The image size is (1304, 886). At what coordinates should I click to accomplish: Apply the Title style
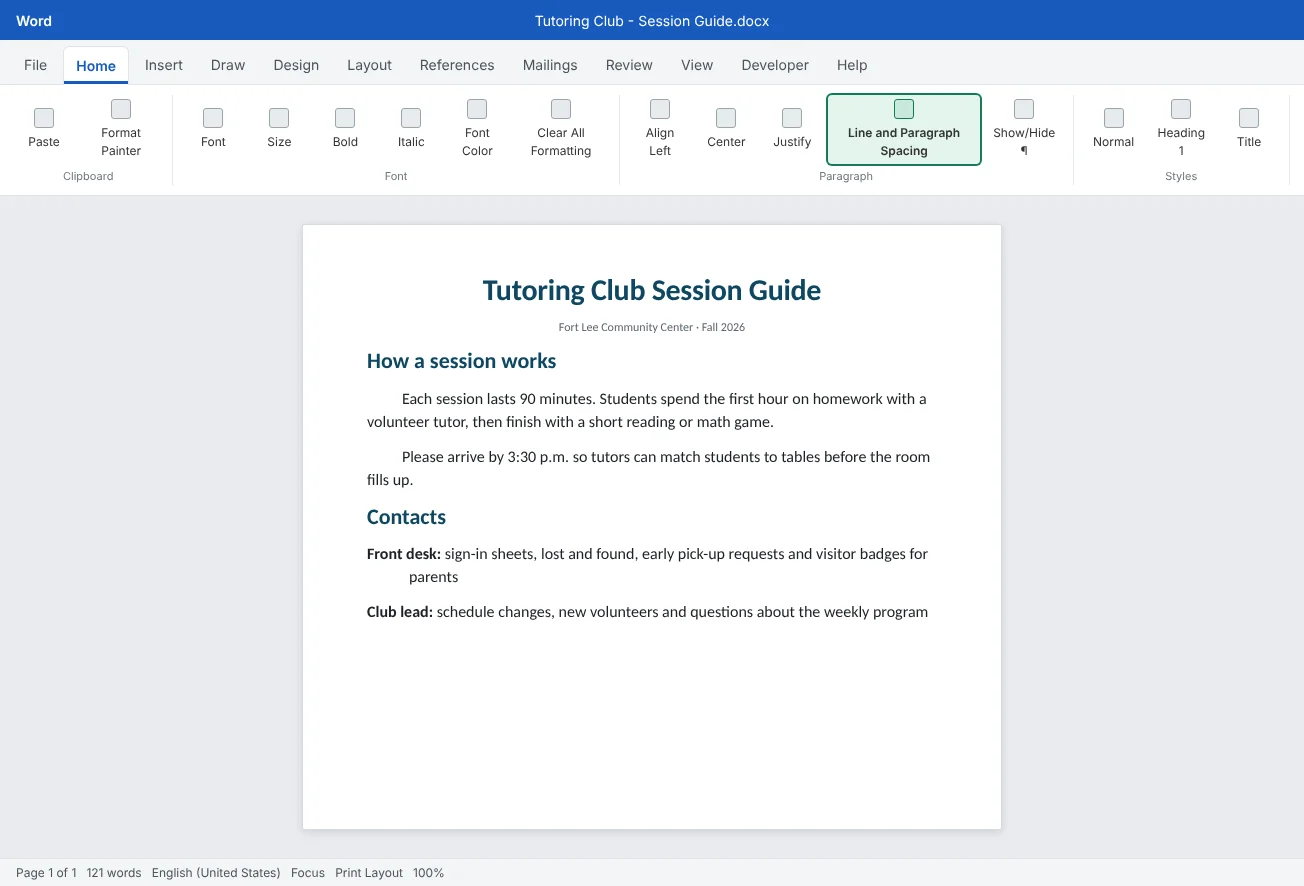click(1249, 129)
